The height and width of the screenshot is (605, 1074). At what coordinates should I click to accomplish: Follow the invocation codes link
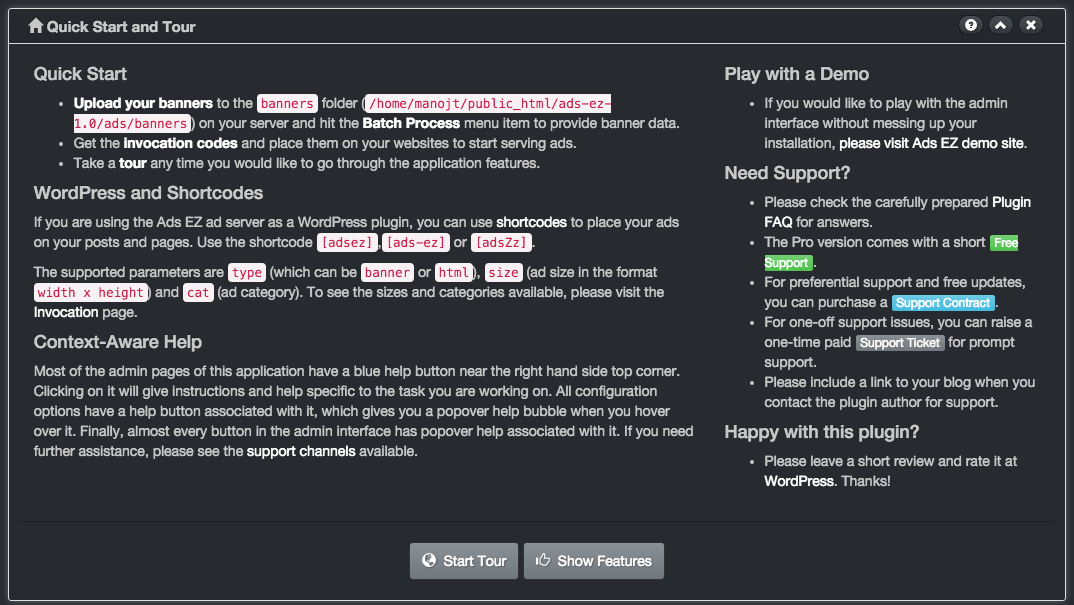coord(180,143)
